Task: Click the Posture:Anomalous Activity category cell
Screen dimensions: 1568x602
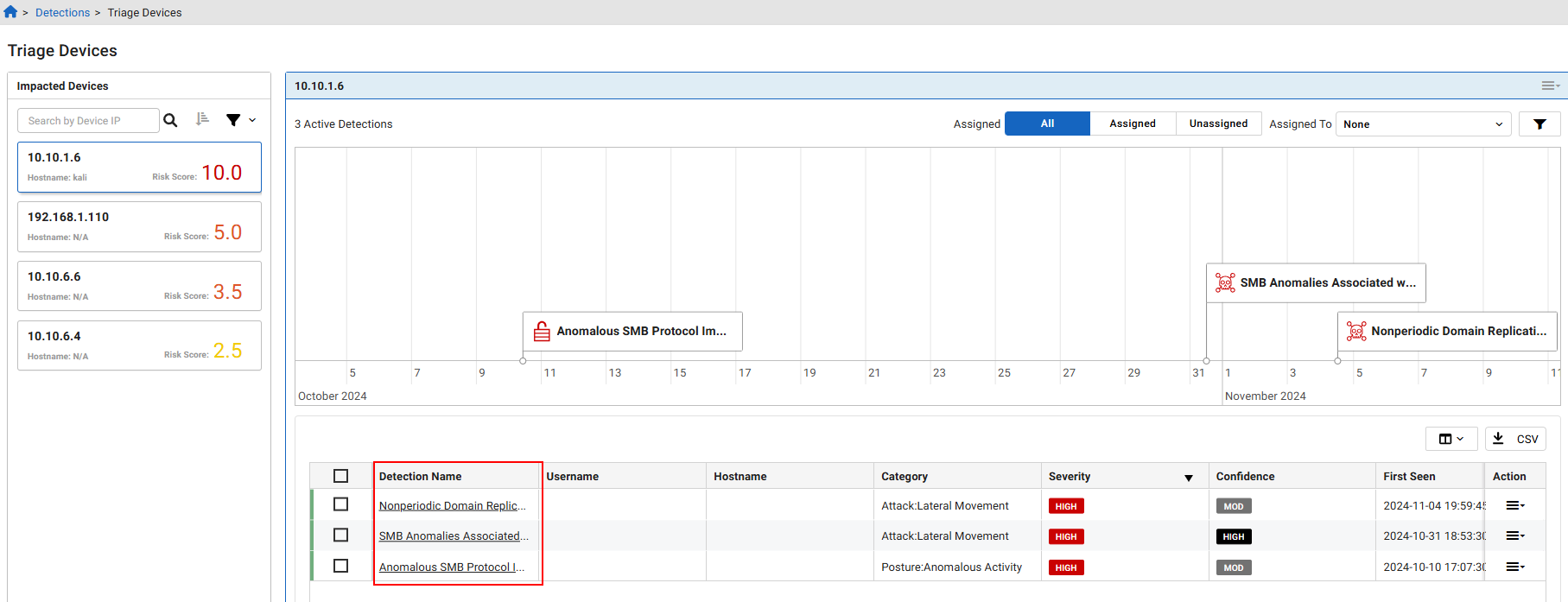Action: click(951, 567)
